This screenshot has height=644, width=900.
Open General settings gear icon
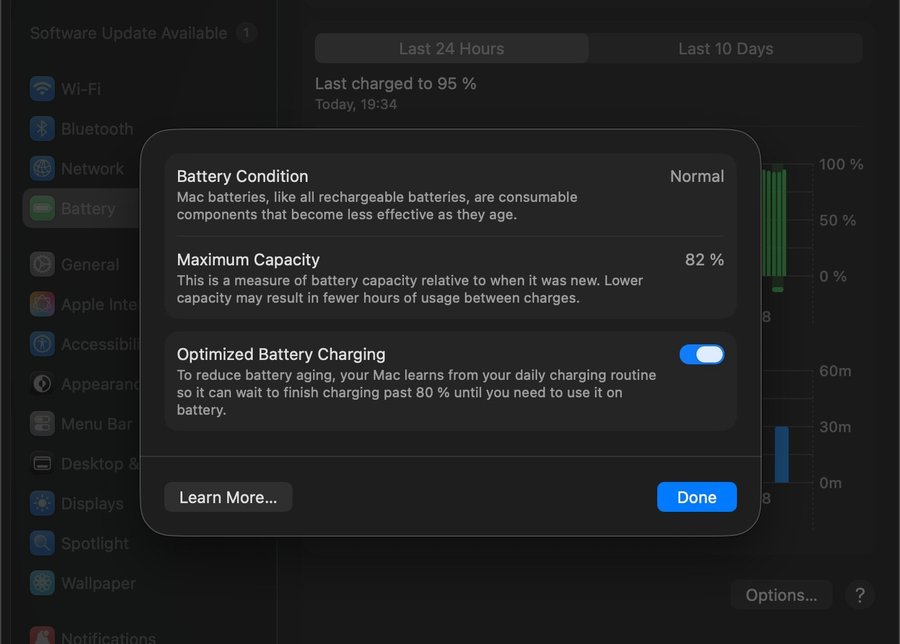pos(42,265)
